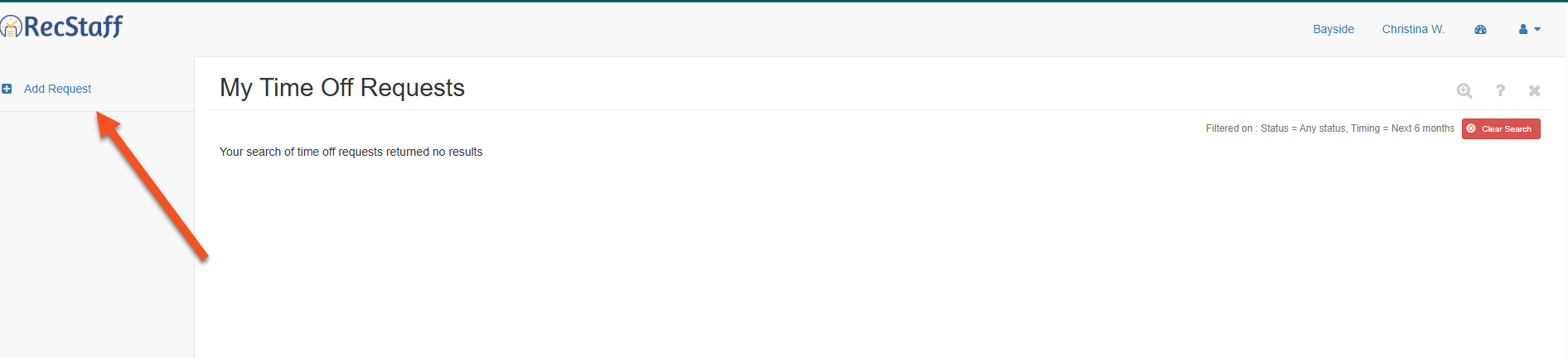Open the Christina W. profile link
1568x358 pixels.
click(1413, 29)
